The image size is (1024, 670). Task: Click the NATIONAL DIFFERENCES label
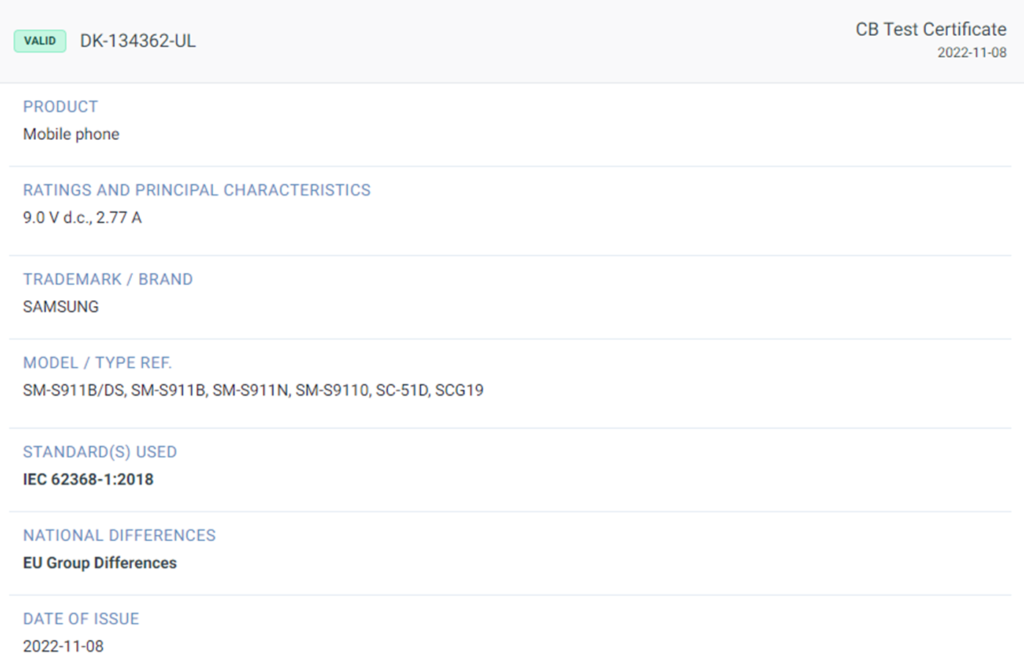[x=119, y=535]
